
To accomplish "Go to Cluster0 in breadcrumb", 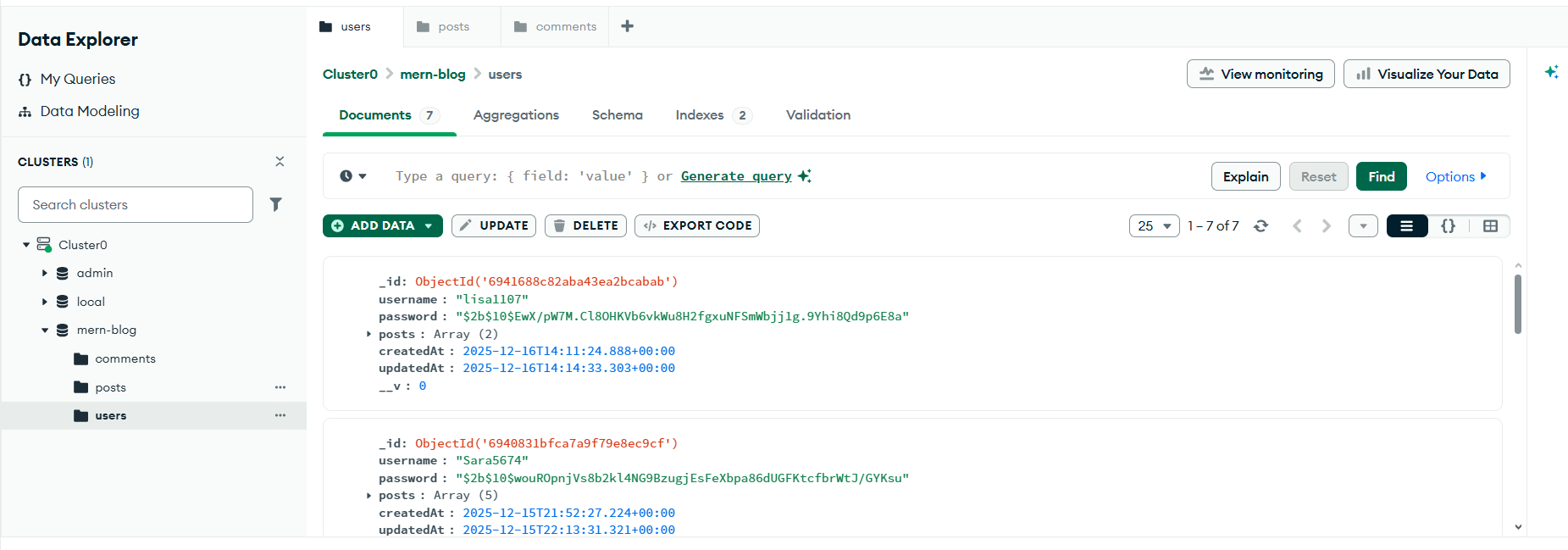I will (x=350, y=75).
